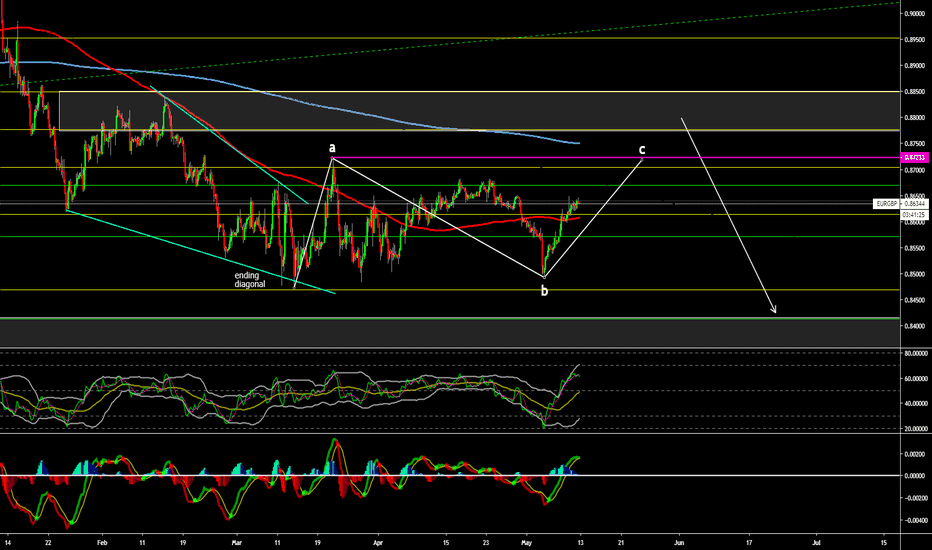
Task: Click the 17 date label on time axis
Action: click(x=749, y=542)
